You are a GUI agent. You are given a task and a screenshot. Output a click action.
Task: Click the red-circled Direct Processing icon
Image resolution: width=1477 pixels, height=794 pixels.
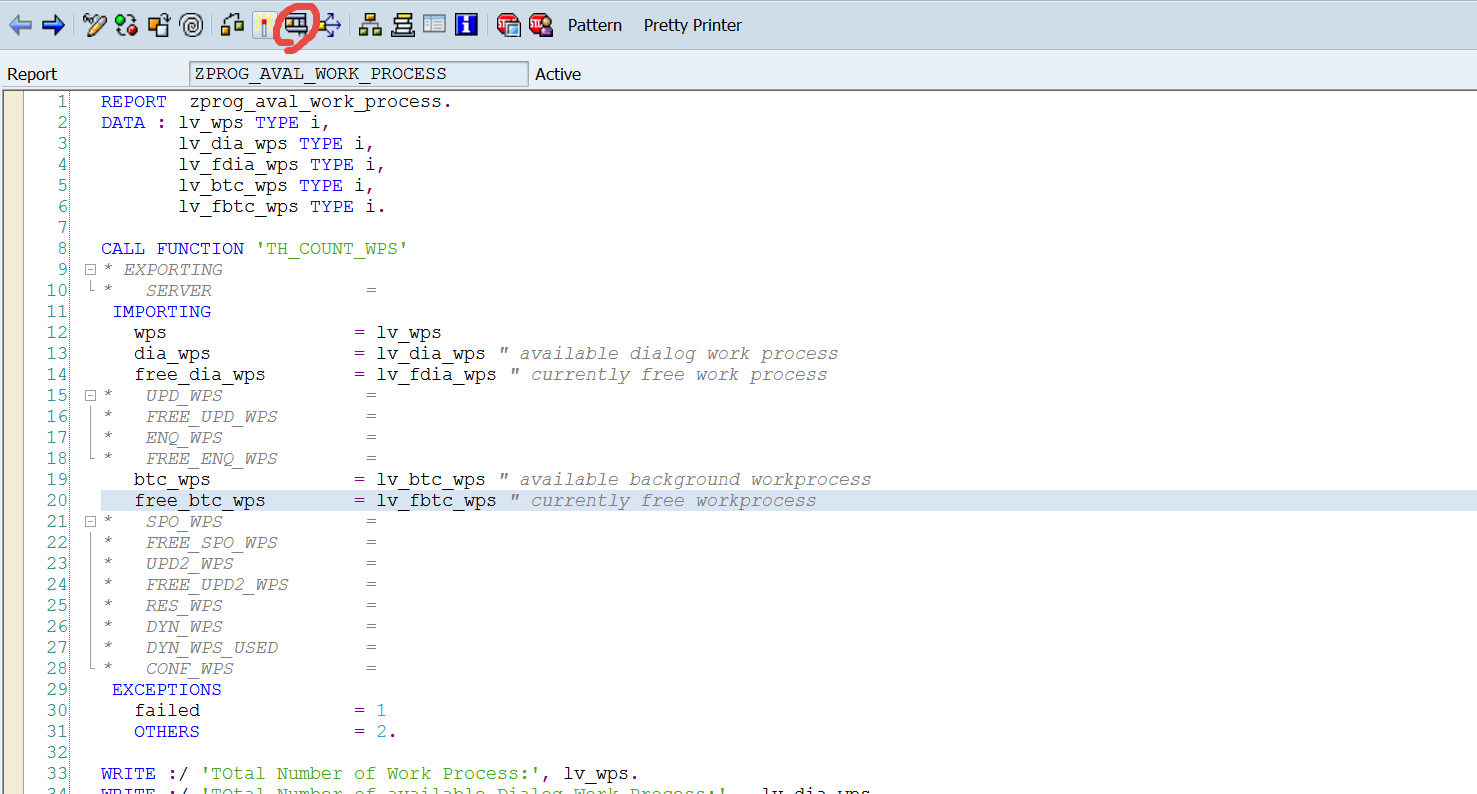[x=296, y=25]
